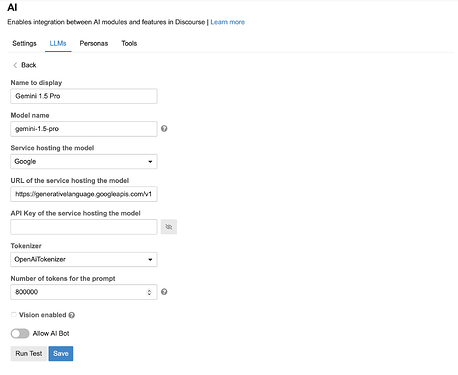Click into the Model name input

(x=84, y=129)
